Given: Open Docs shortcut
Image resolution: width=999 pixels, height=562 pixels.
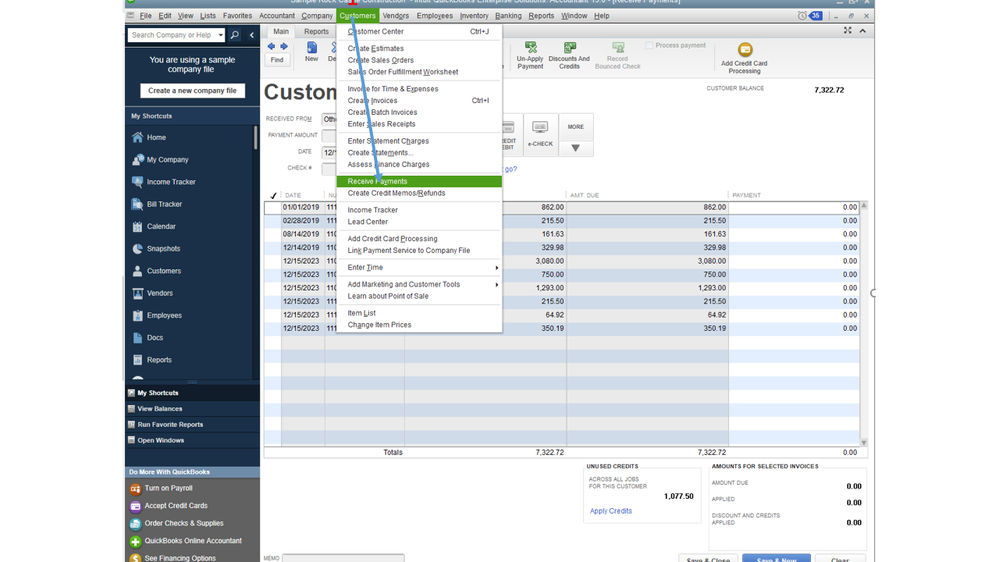Looking at the screenshot, I should coord(155,338).
